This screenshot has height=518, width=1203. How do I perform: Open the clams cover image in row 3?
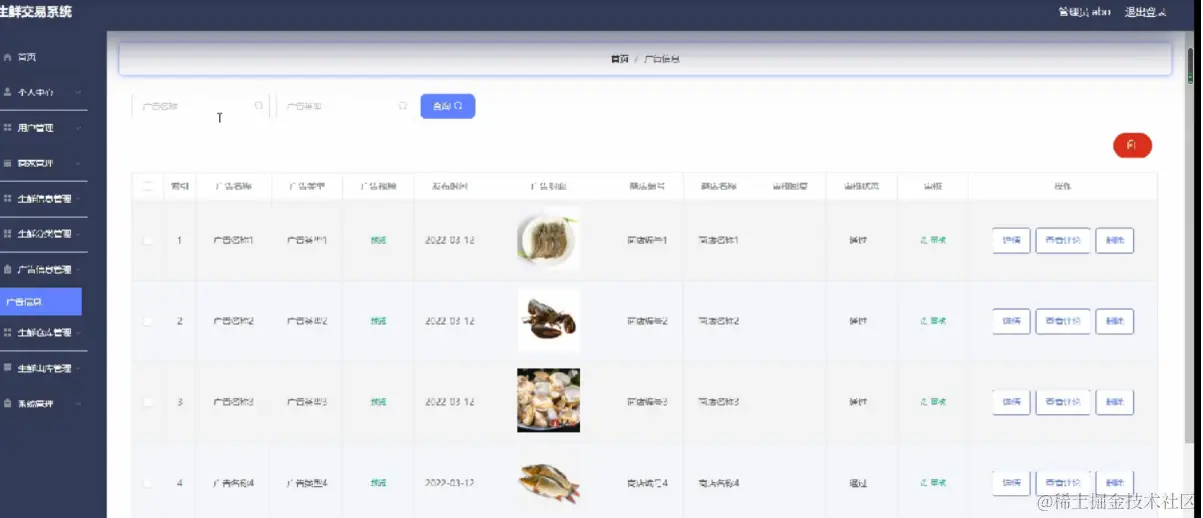(548, 401)
